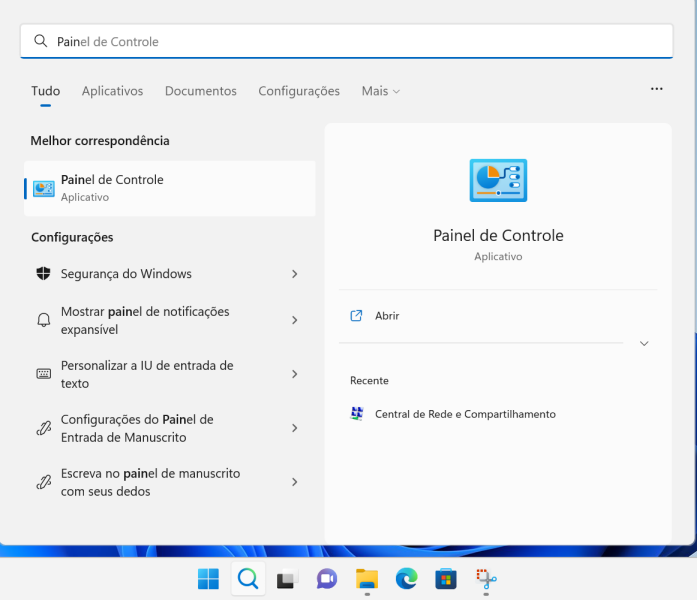
Task: Launch the Snipping Tool from taskbar
Action: click(486, 578)
